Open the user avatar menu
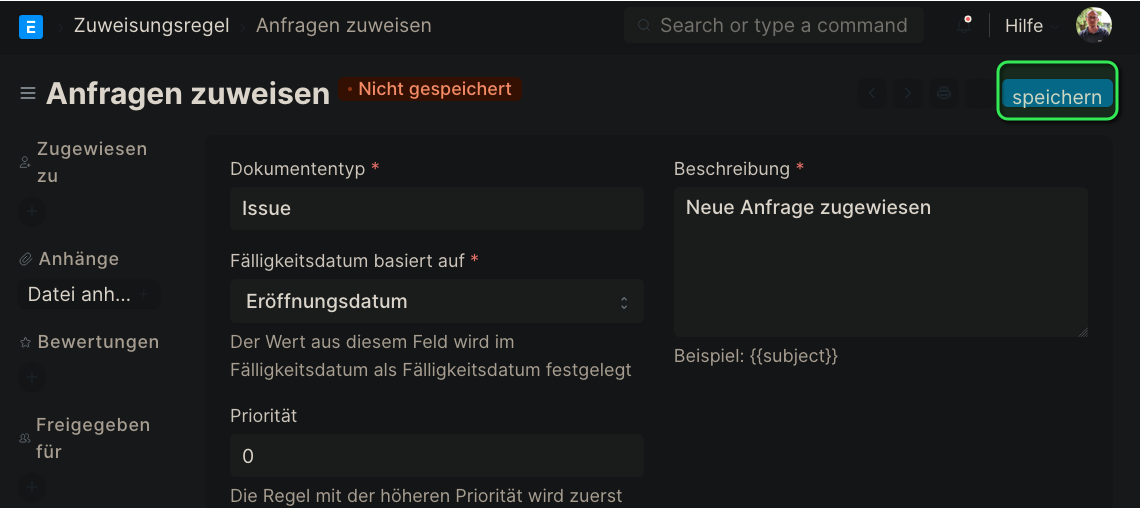1140x508 pixels. click(1093, 25)
